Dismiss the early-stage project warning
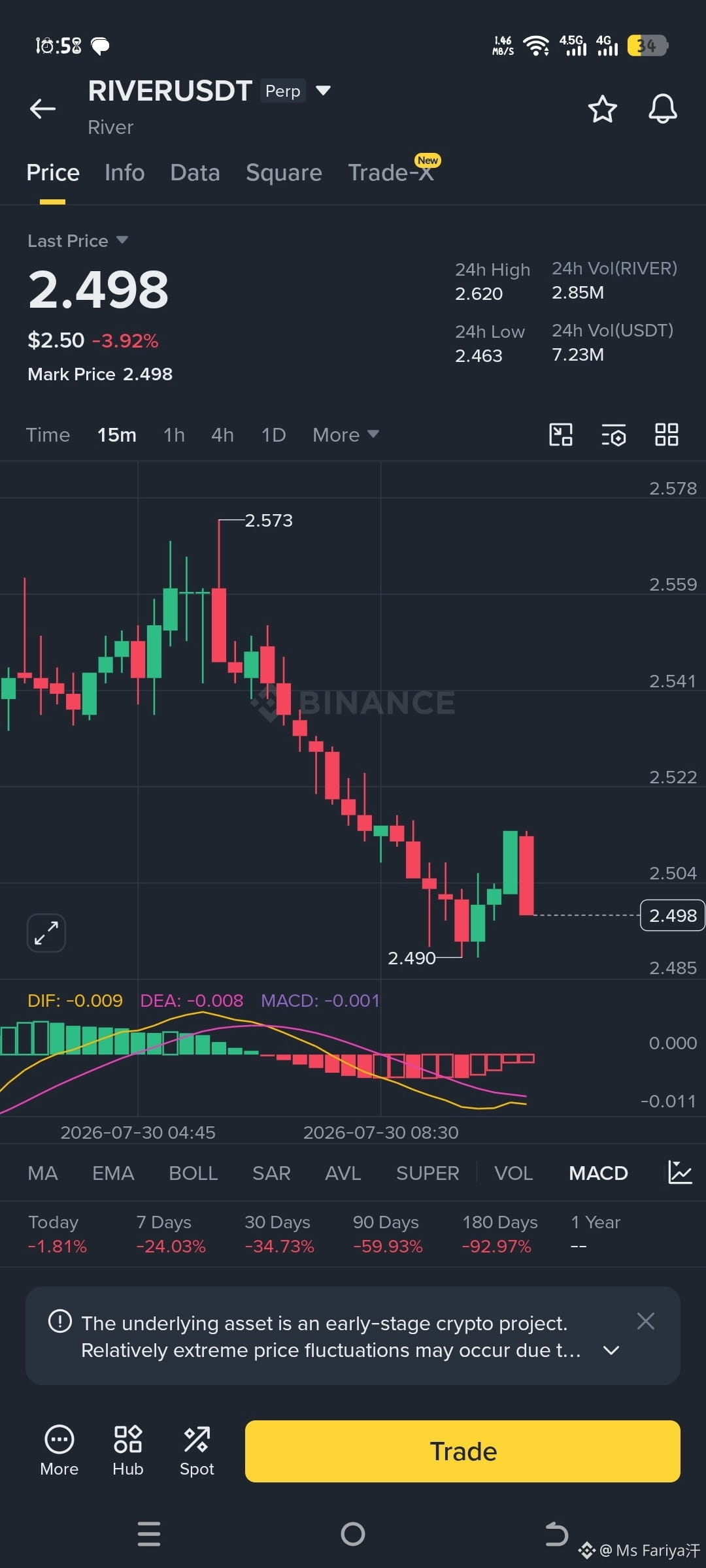The width and height of the screenshot is (706, 1568). (x=645, y=1321)
